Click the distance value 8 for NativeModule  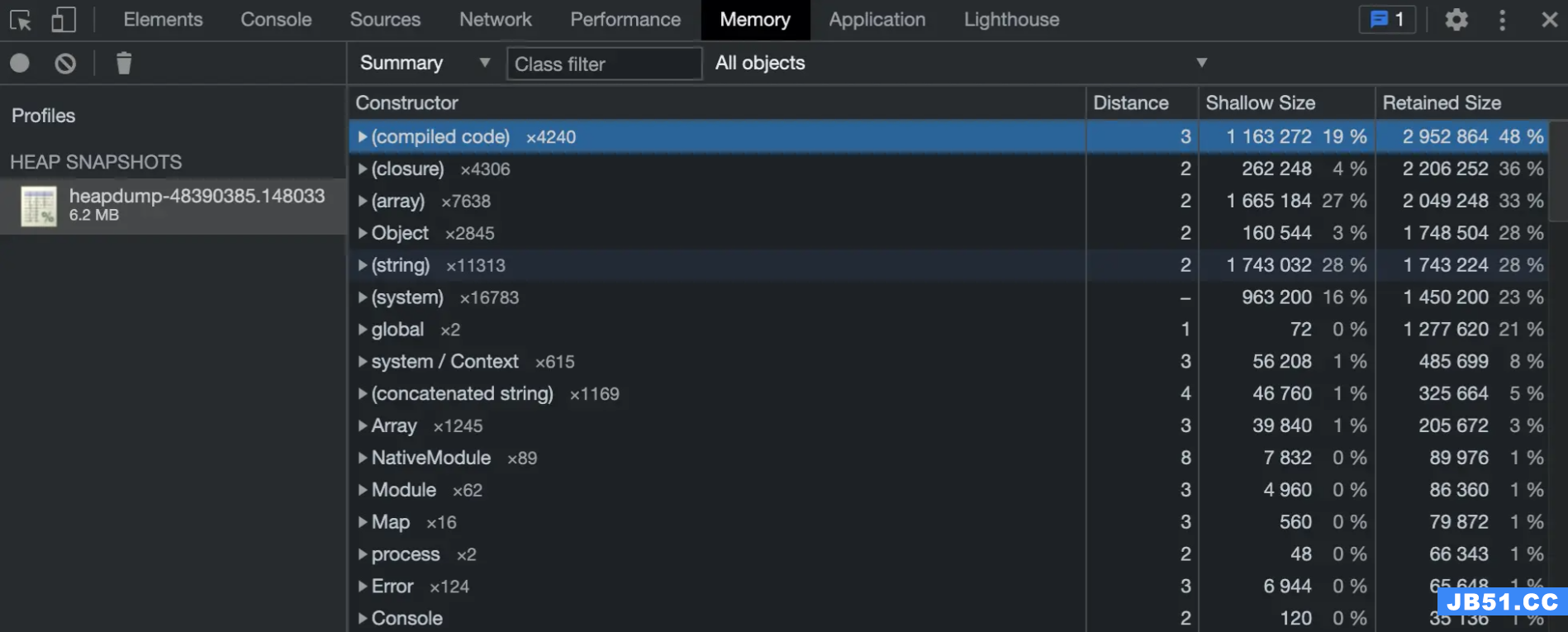coord(1186,458)
